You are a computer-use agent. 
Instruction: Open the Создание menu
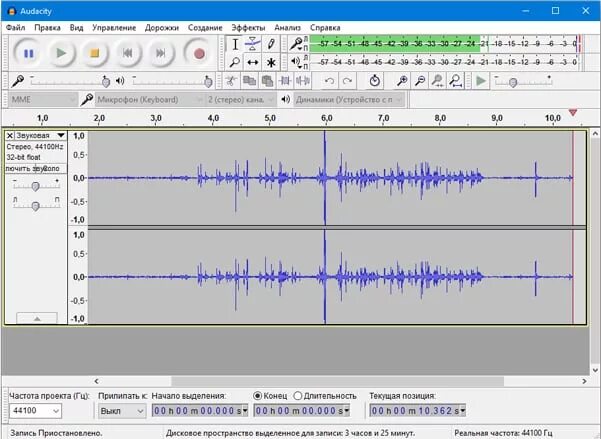click(x=205, y=28)
